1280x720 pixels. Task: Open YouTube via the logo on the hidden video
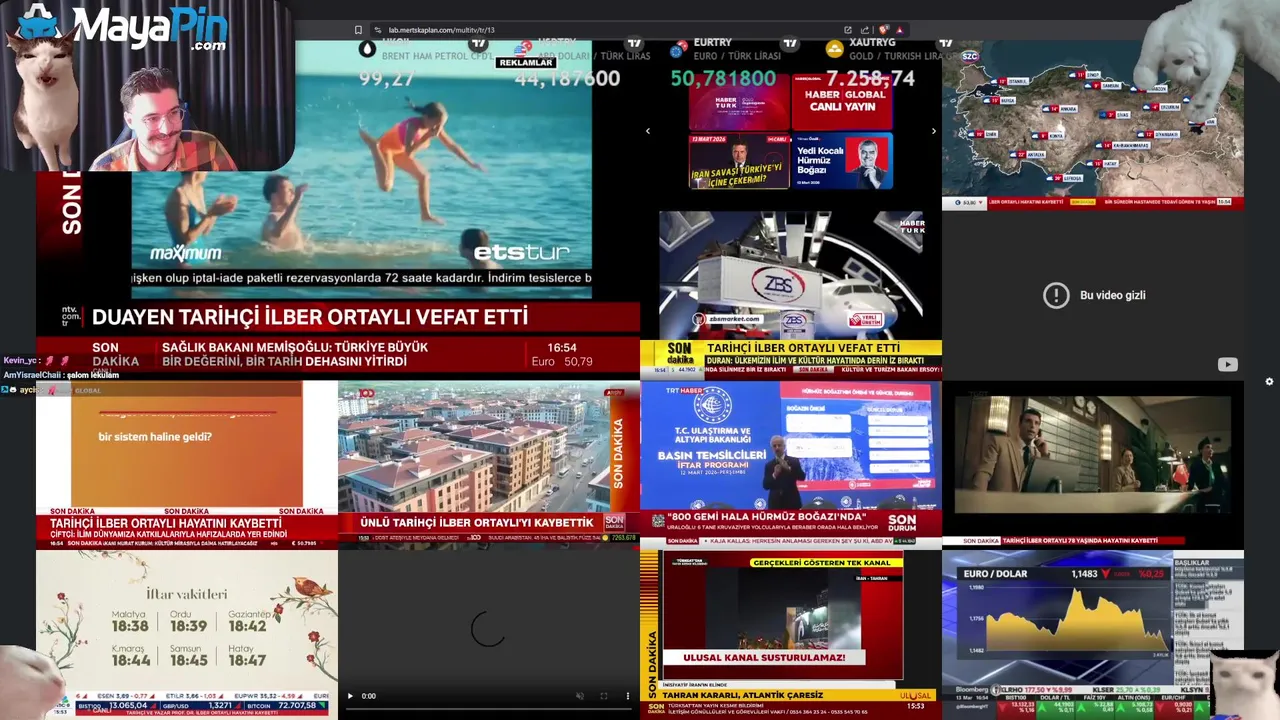coord(1227,365)
